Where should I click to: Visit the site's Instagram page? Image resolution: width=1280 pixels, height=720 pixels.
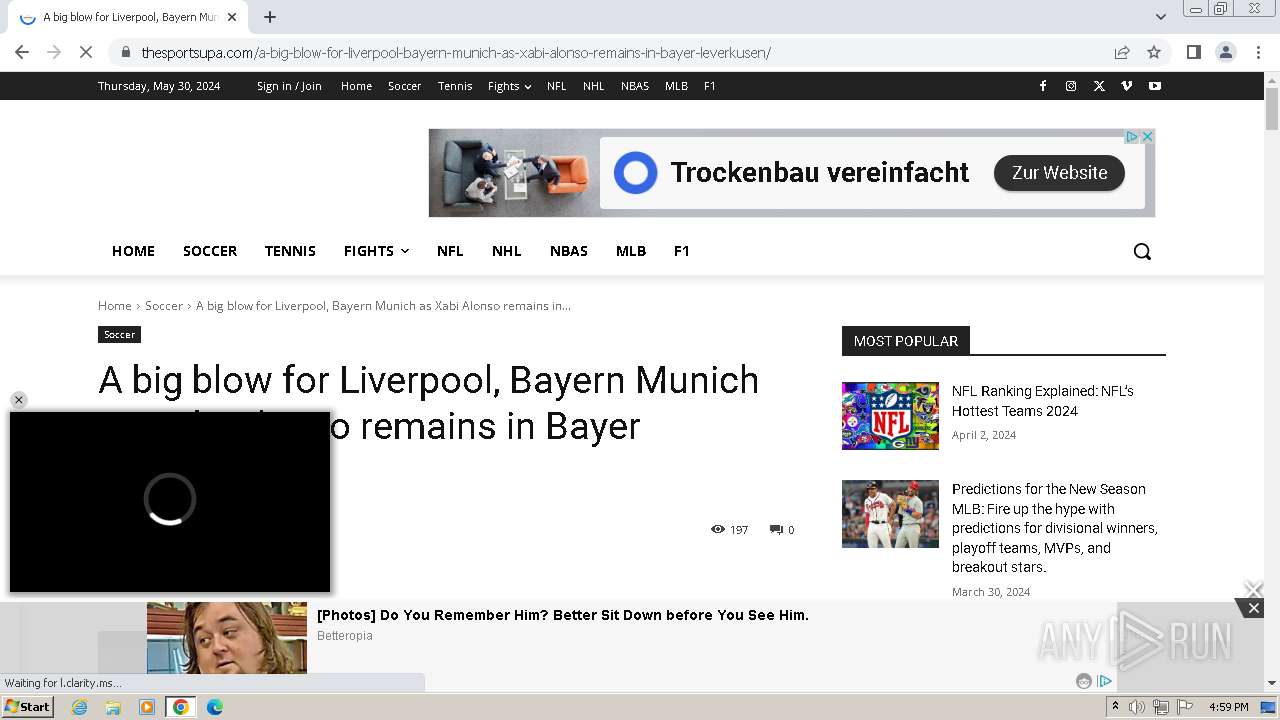1071,86
